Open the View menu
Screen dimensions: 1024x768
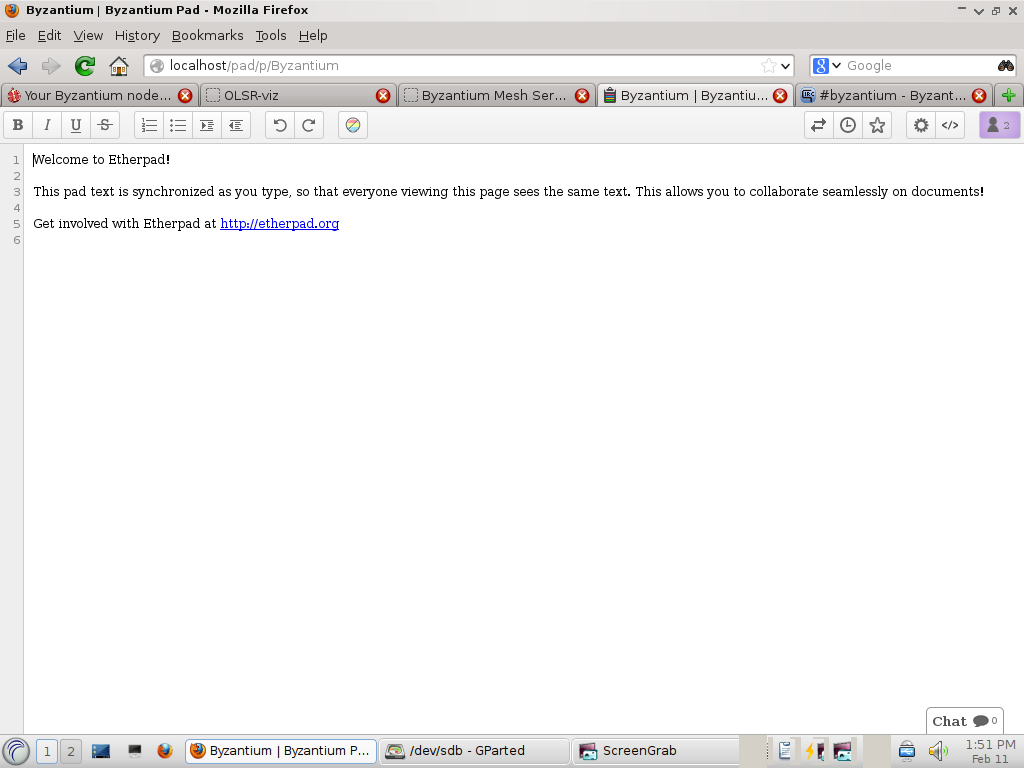tap(88, 35)
